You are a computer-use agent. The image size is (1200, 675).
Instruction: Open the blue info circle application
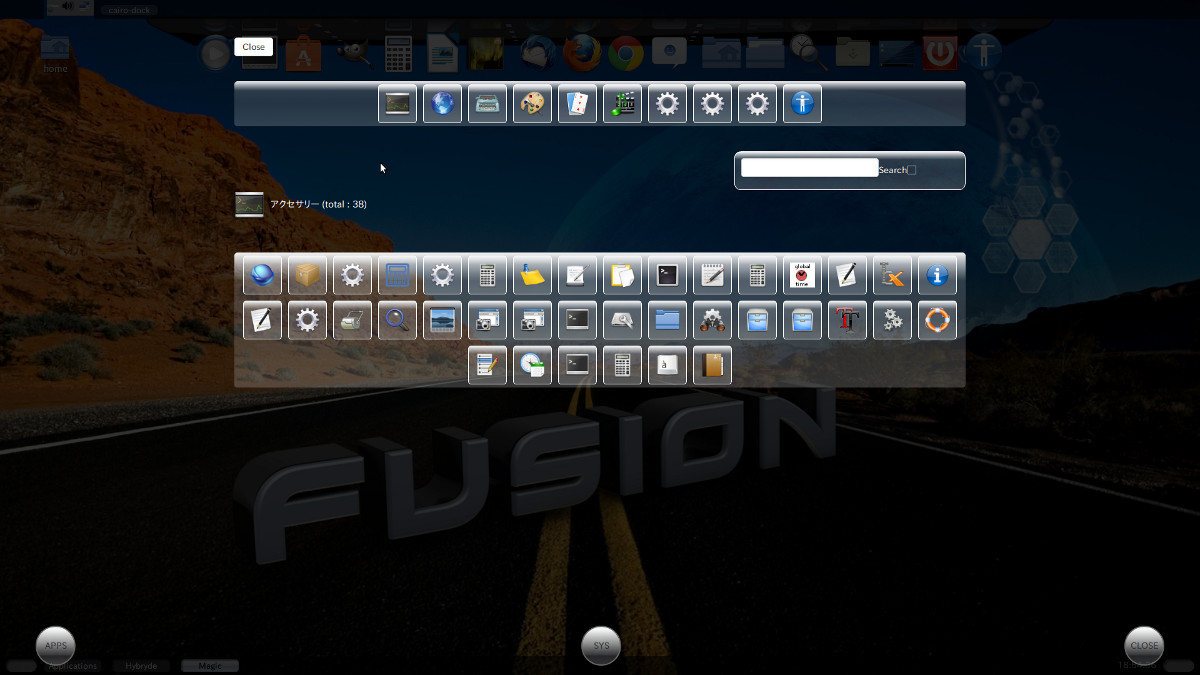click(x=937, y=275)
